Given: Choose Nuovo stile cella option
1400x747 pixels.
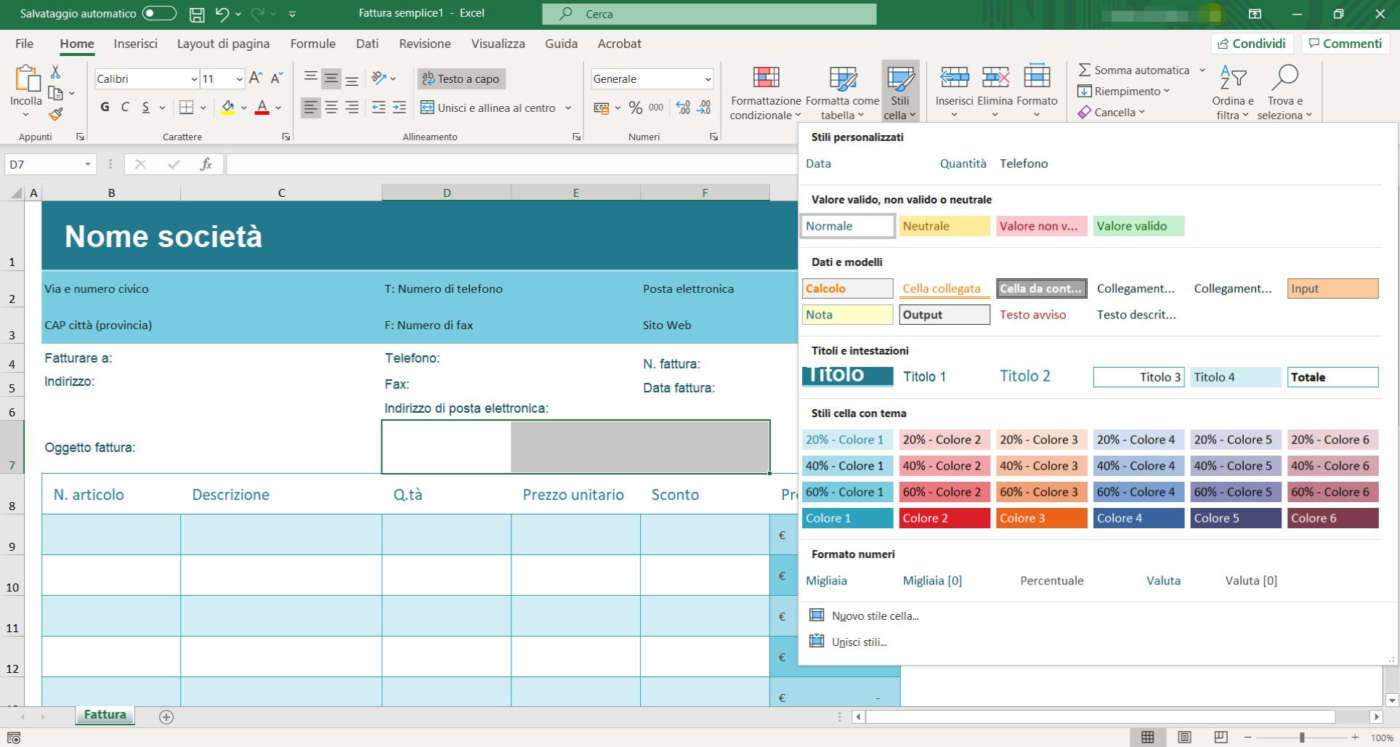Looking at the screenshot, I should coord(875,616).
